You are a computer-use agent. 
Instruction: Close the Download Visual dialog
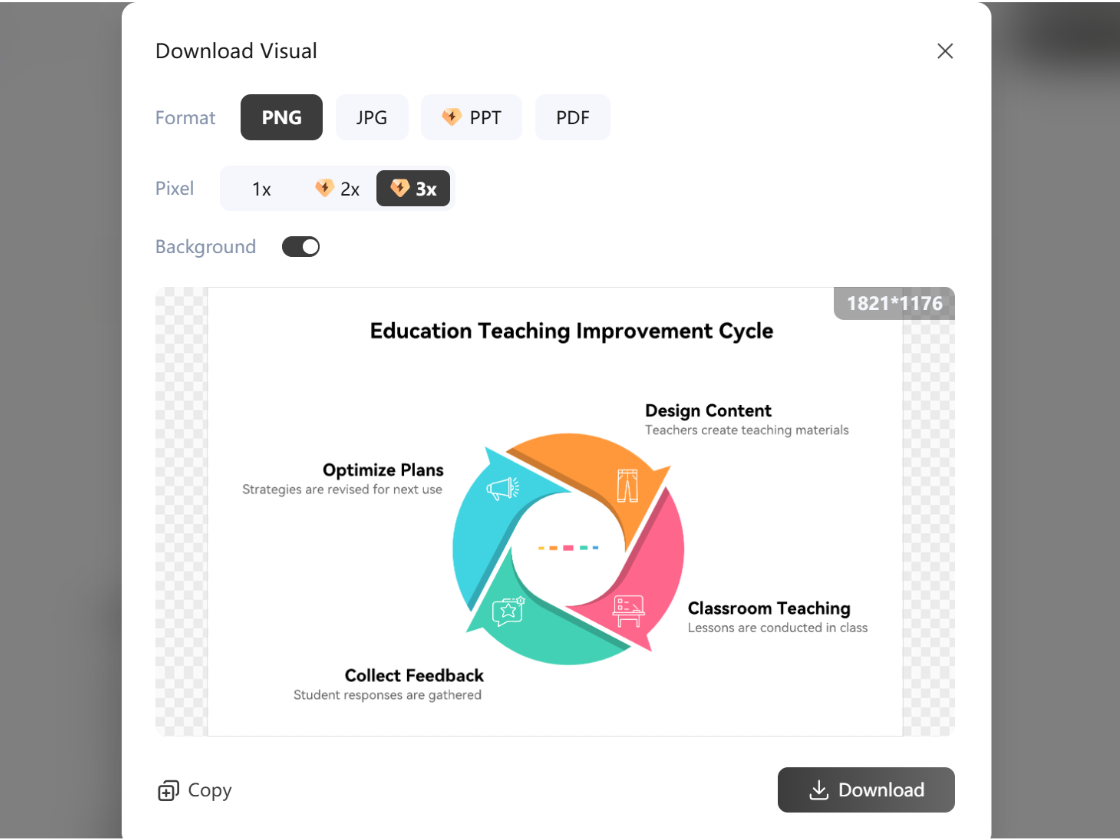pyautogui.click(x=945, y=51)
